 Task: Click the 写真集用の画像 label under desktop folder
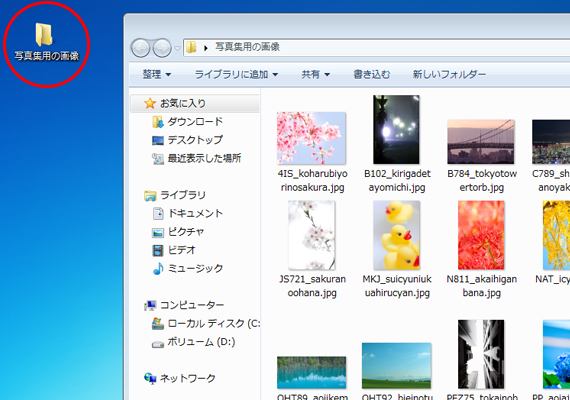coord(47,56)
